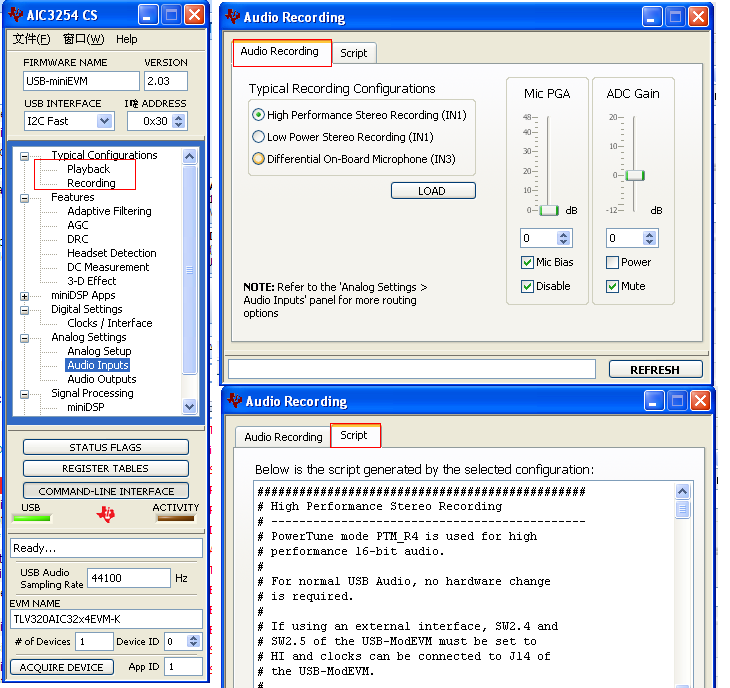Click the ADC Gain slider handle
This screenshot has height=688, width=730.
click(x=634, y=175)
